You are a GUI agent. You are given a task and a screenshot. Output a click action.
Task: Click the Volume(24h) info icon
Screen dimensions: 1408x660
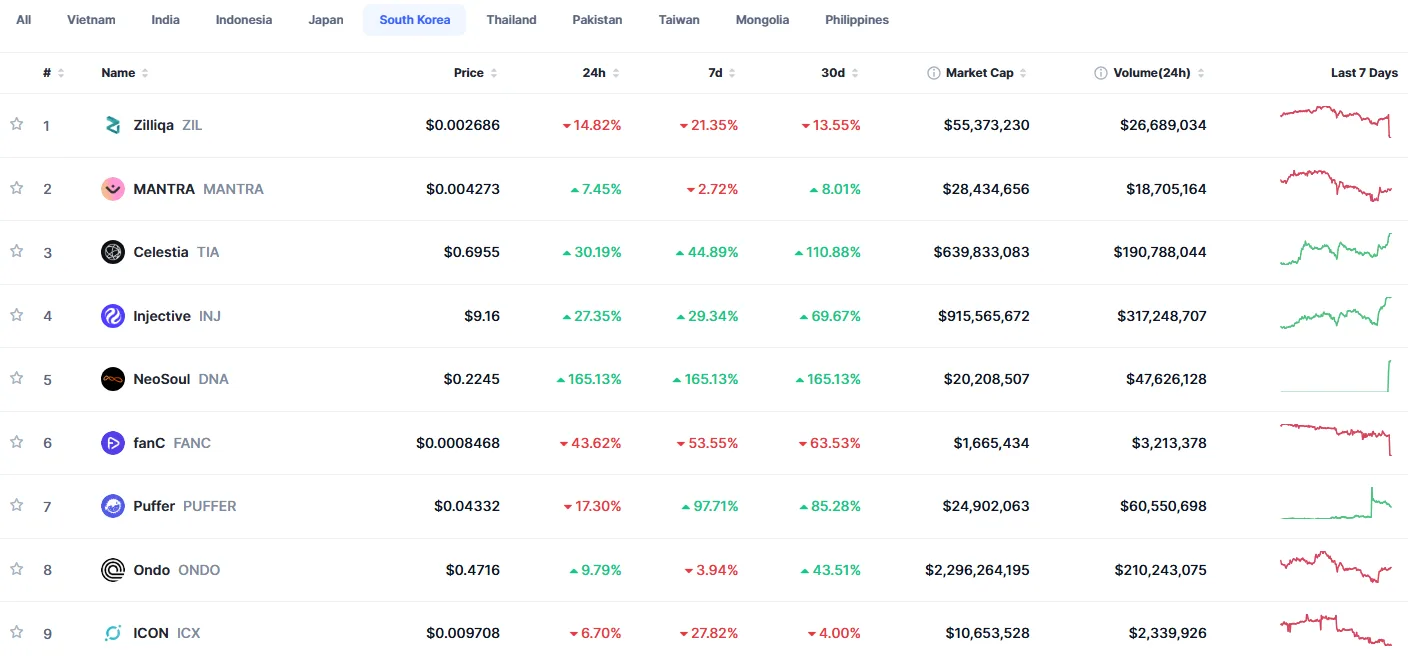[x=1101, y=73]
